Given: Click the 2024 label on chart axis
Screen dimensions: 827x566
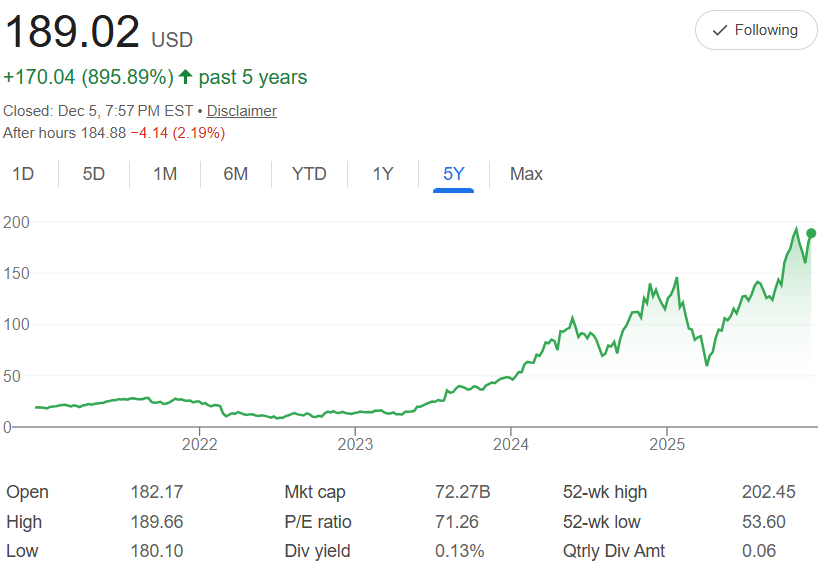Looking at the screenshot, I should tap(511, 444).
